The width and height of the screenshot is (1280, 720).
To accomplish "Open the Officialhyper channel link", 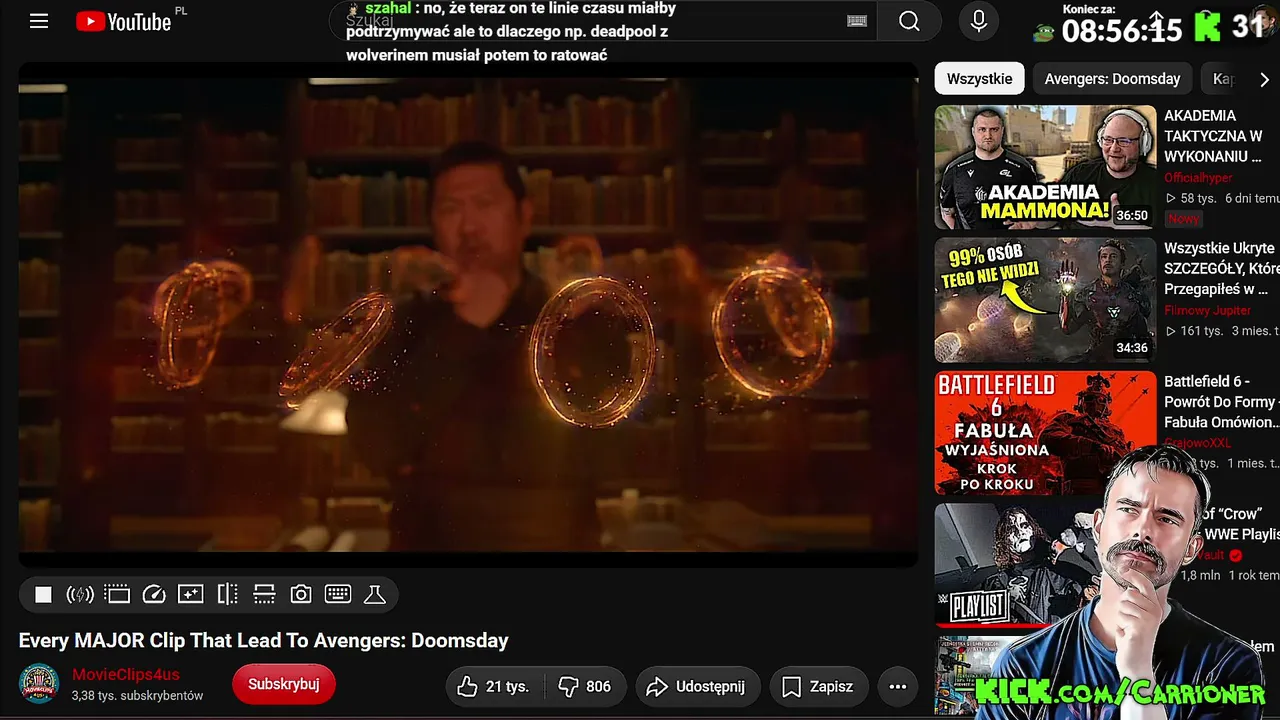I will coord(1198,178).
